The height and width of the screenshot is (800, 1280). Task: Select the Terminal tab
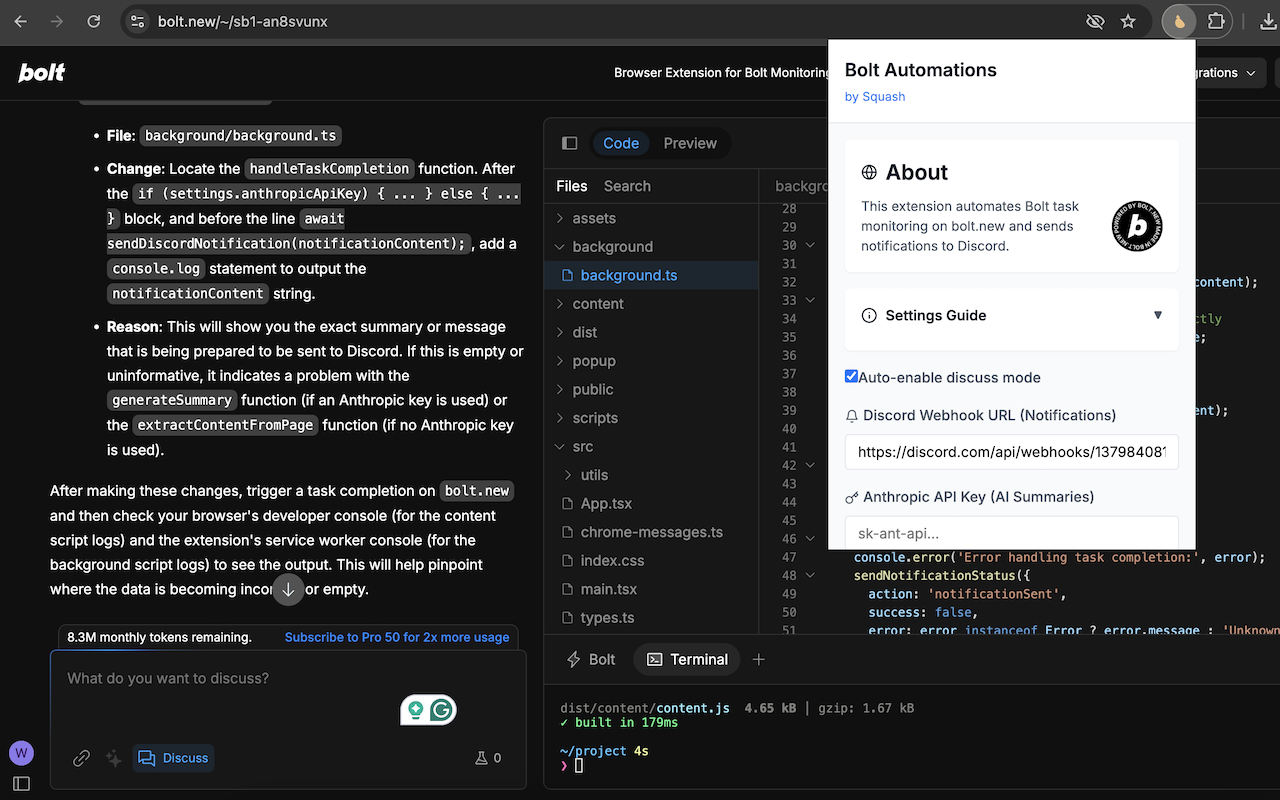[x=687, y=659]
